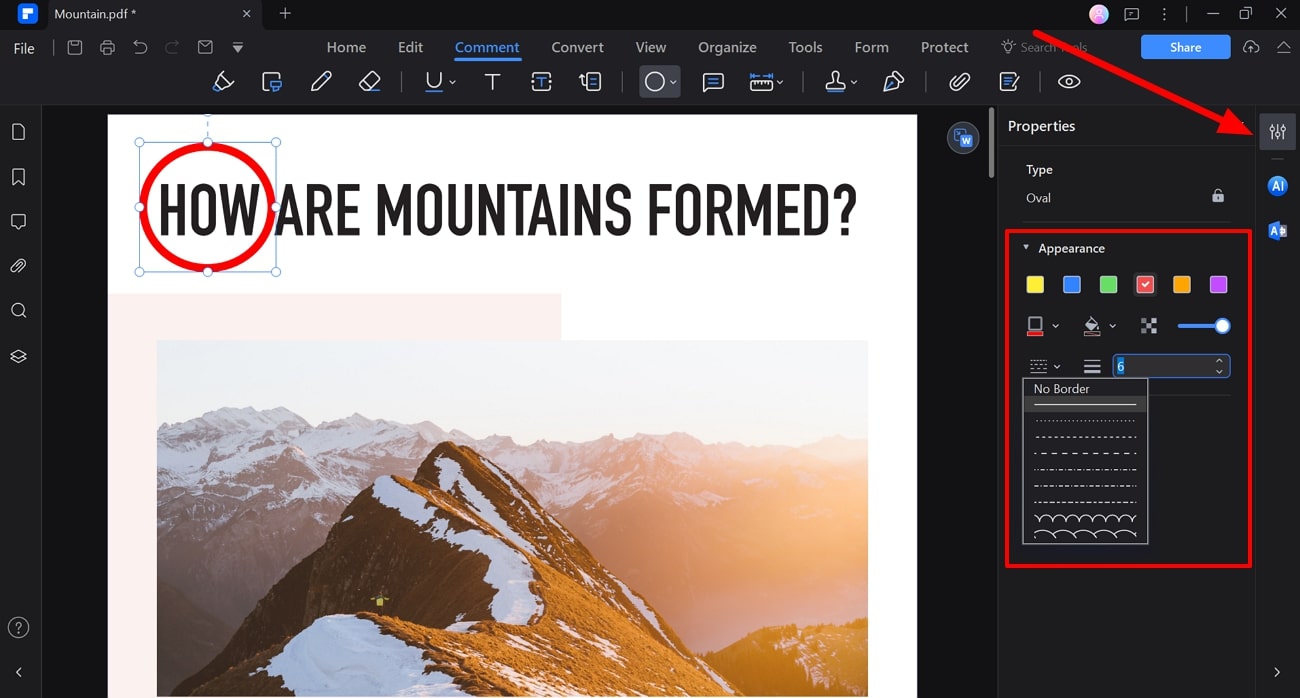Select the pencil drawing tool
1300x698 pixels.
[321, 82]
